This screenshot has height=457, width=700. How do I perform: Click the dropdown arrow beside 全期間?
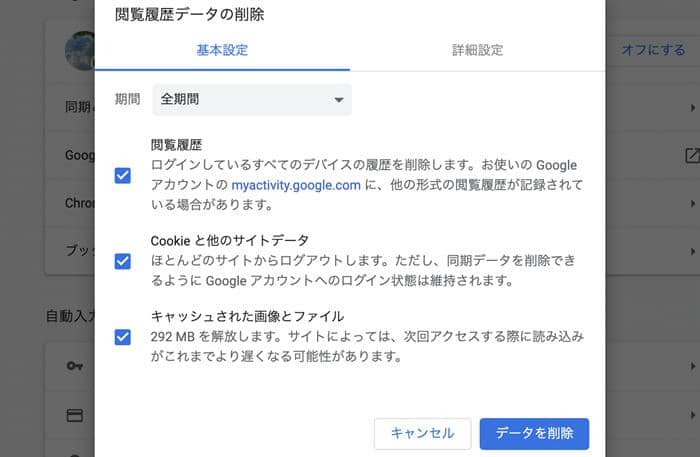(339, 100)
